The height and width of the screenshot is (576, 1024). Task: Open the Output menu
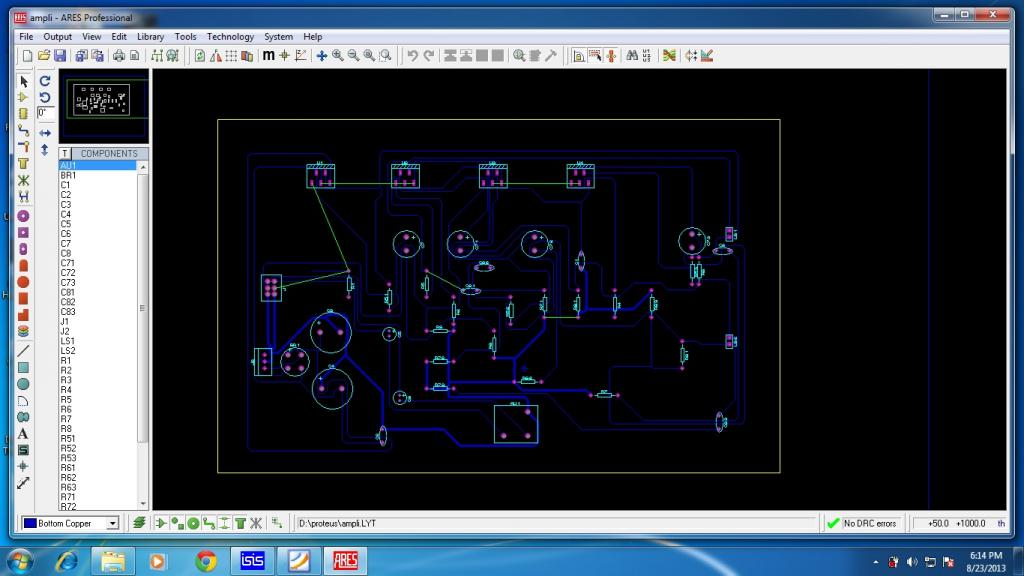57,37
